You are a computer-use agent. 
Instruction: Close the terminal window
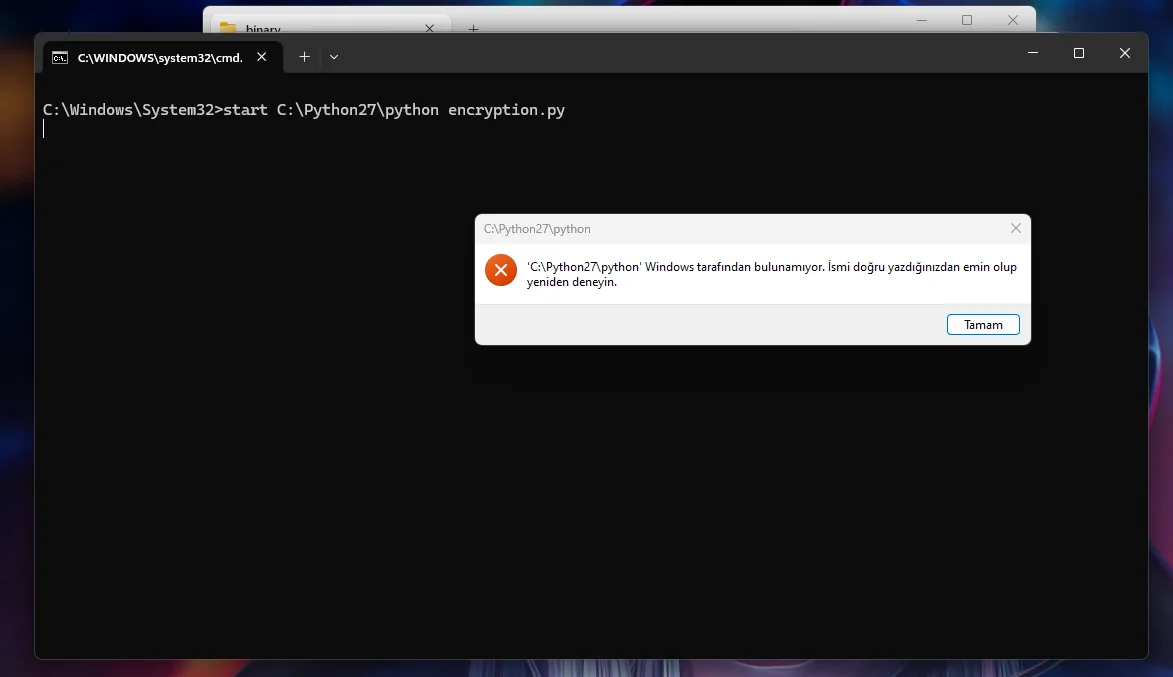coord(1126,53)
